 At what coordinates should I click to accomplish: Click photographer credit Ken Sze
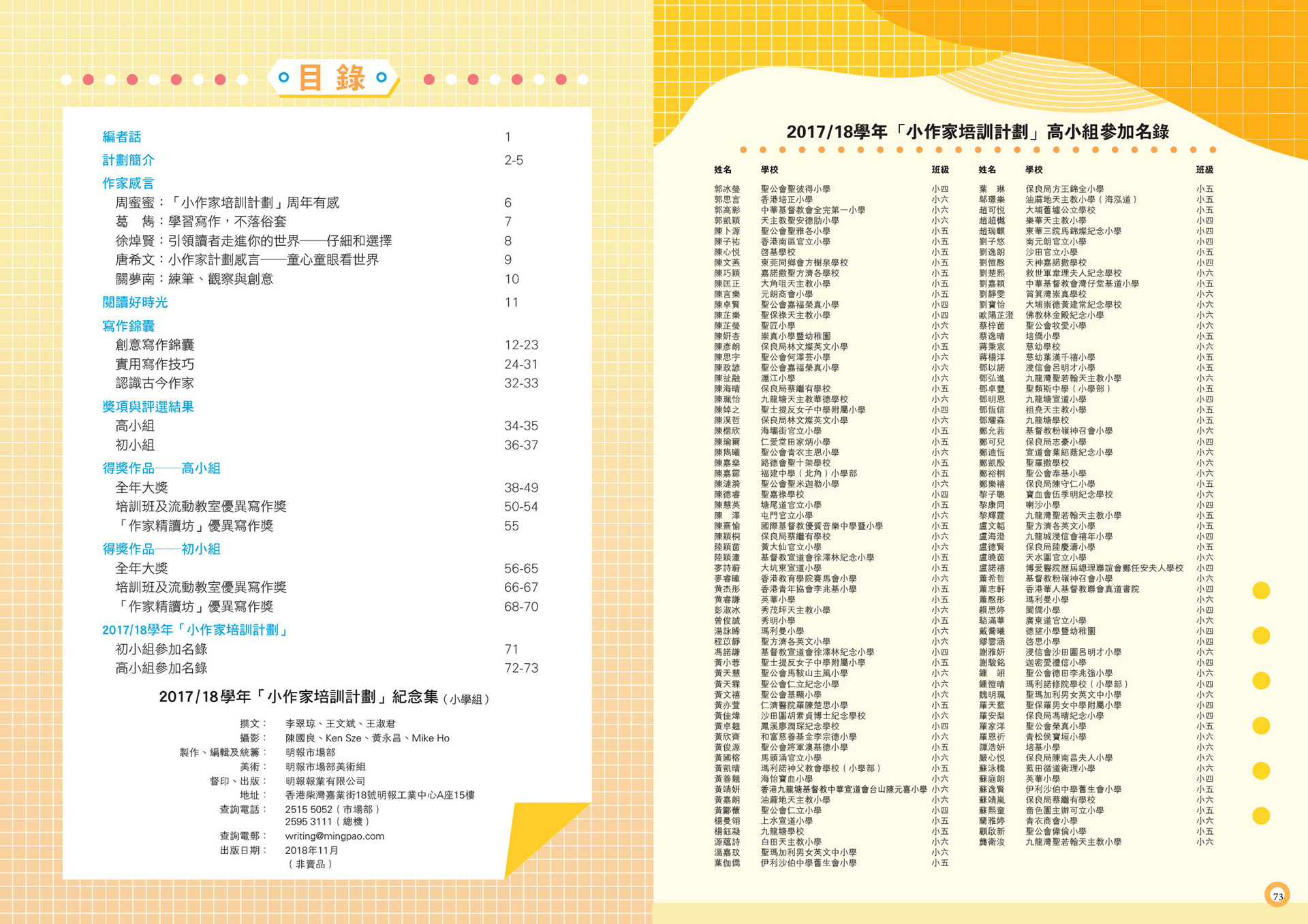[343, 738]
